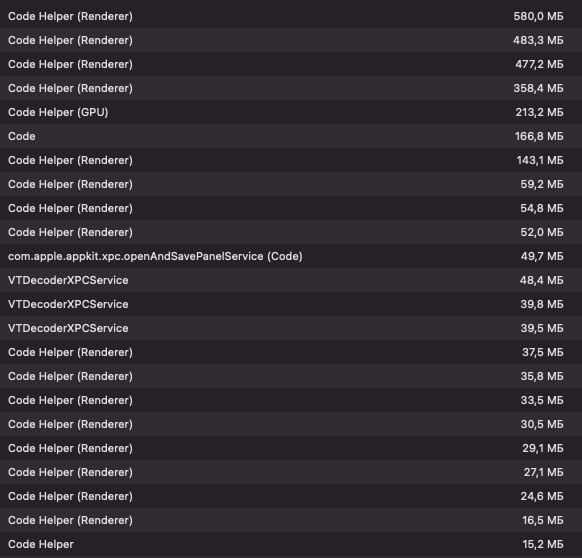The image size is (582, 558).
Task: Select the Code Helper (GPU) process row
Action: click(291, 112)
